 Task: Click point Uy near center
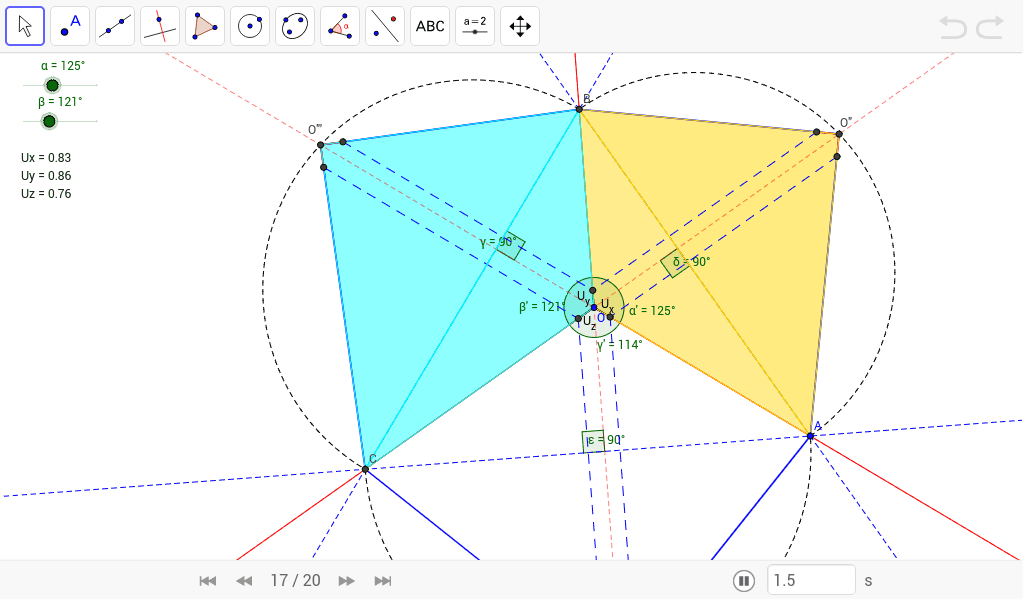592,291
